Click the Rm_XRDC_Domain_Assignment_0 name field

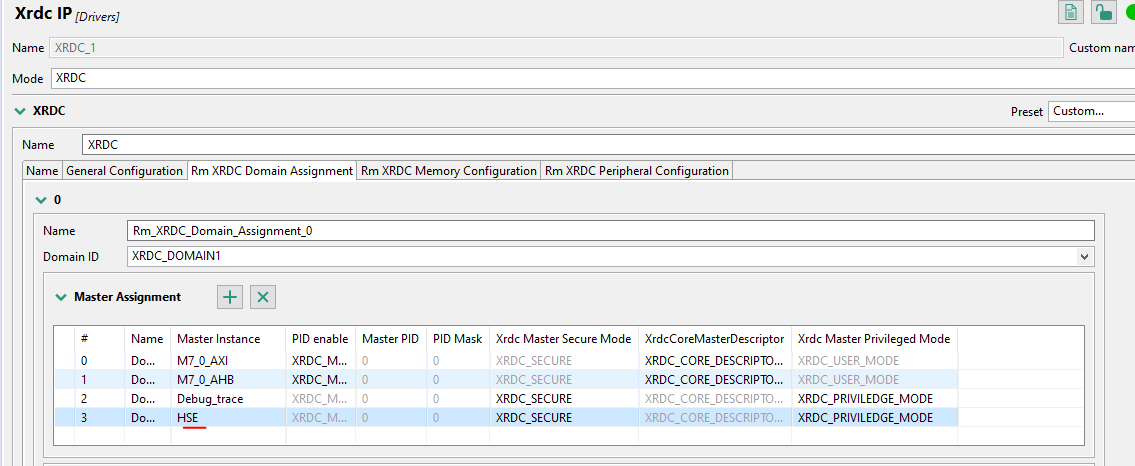pyautogui.click(x=610, y=231)
